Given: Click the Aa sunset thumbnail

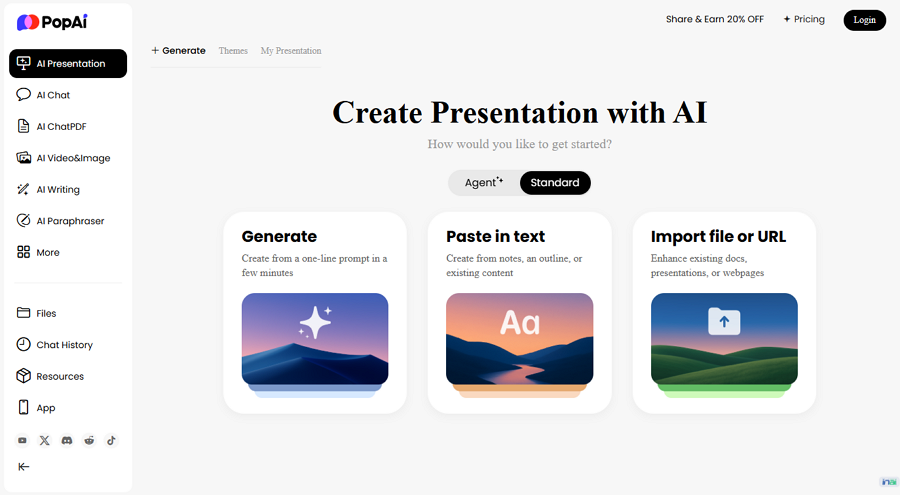Looking at the screenshot, I should [519, 339].
